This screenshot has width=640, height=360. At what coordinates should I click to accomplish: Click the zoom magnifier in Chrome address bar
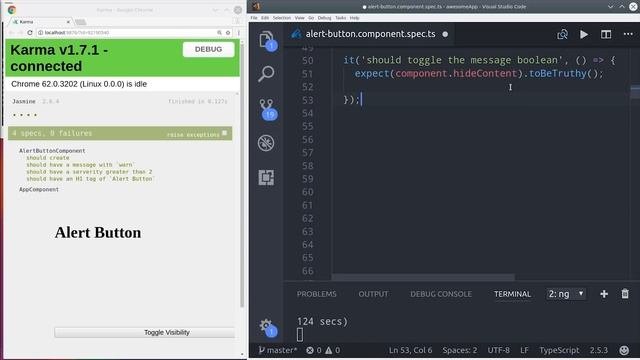(219, 33)
